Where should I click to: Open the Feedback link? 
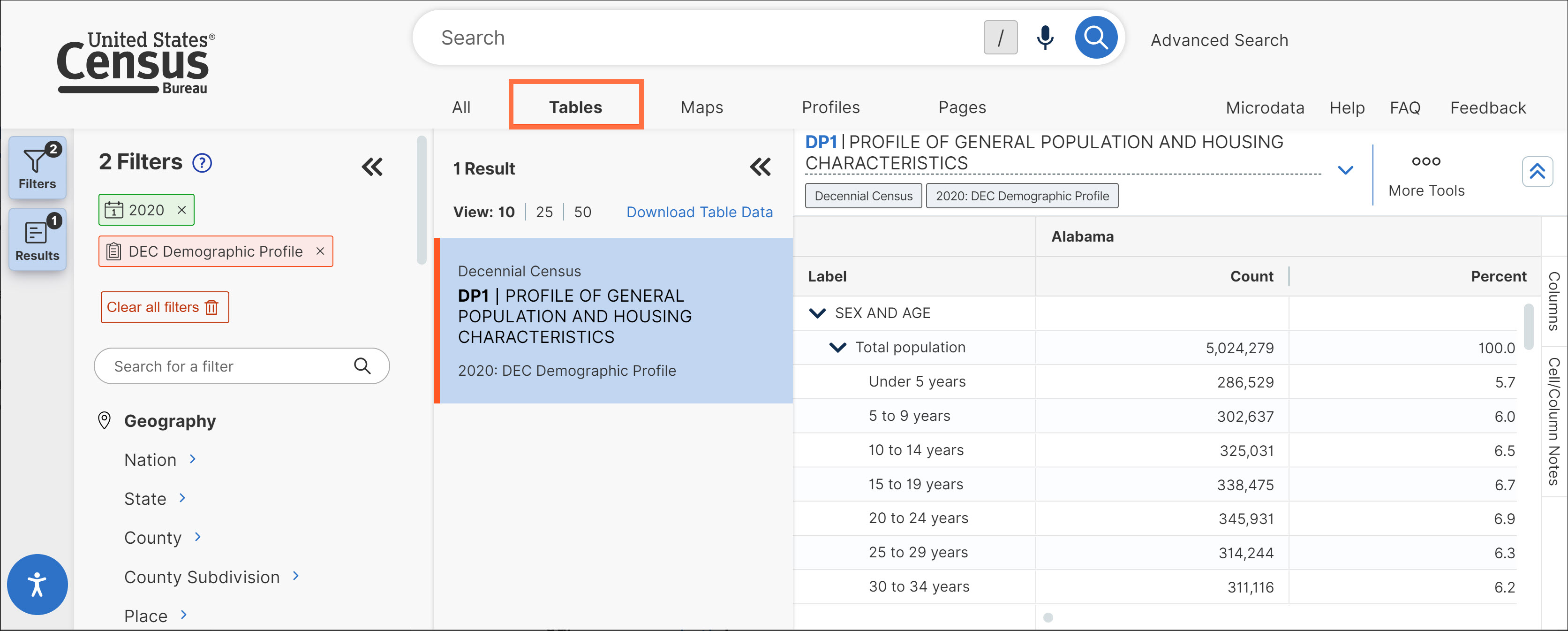[1488, 108]
